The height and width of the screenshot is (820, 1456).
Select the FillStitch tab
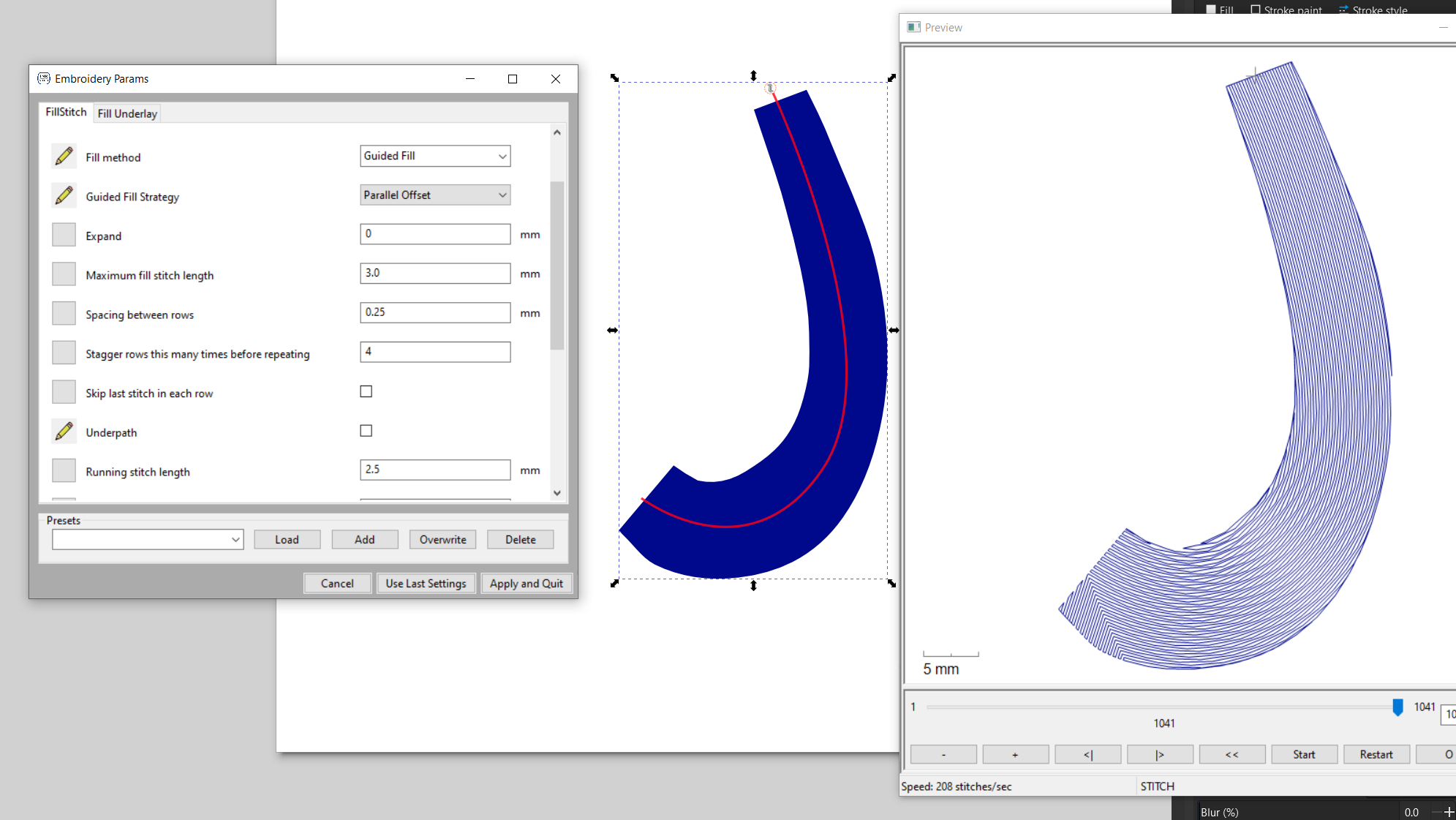66,112
